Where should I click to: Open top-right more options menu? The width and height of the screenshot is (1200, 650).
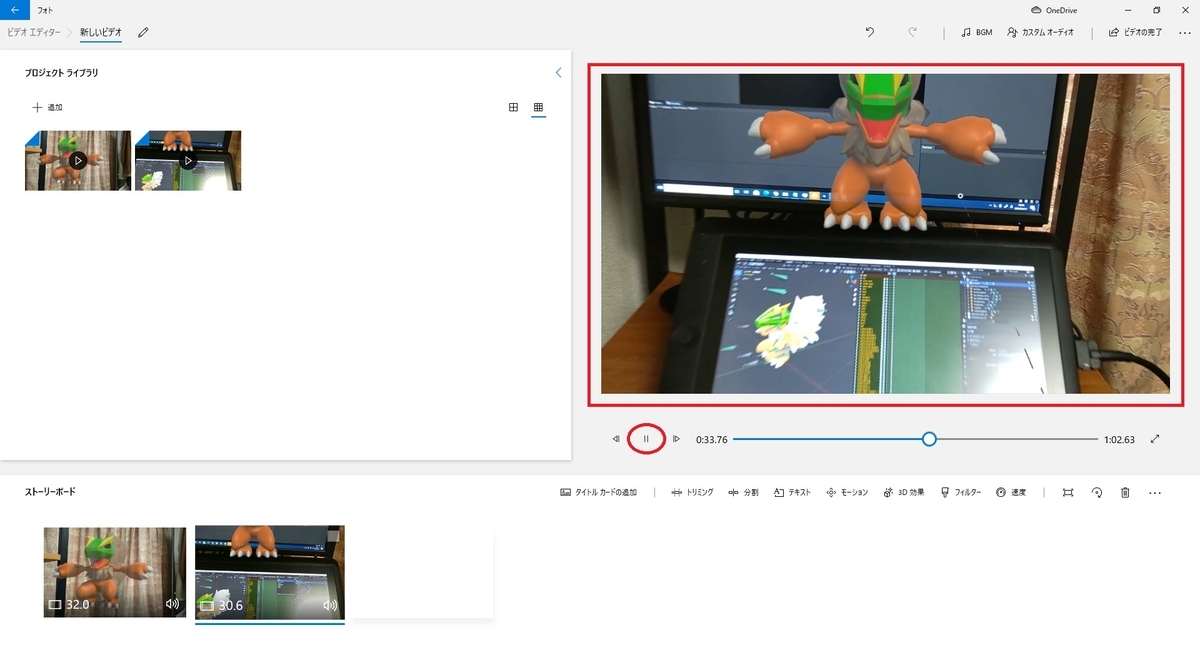[1185, 33]
